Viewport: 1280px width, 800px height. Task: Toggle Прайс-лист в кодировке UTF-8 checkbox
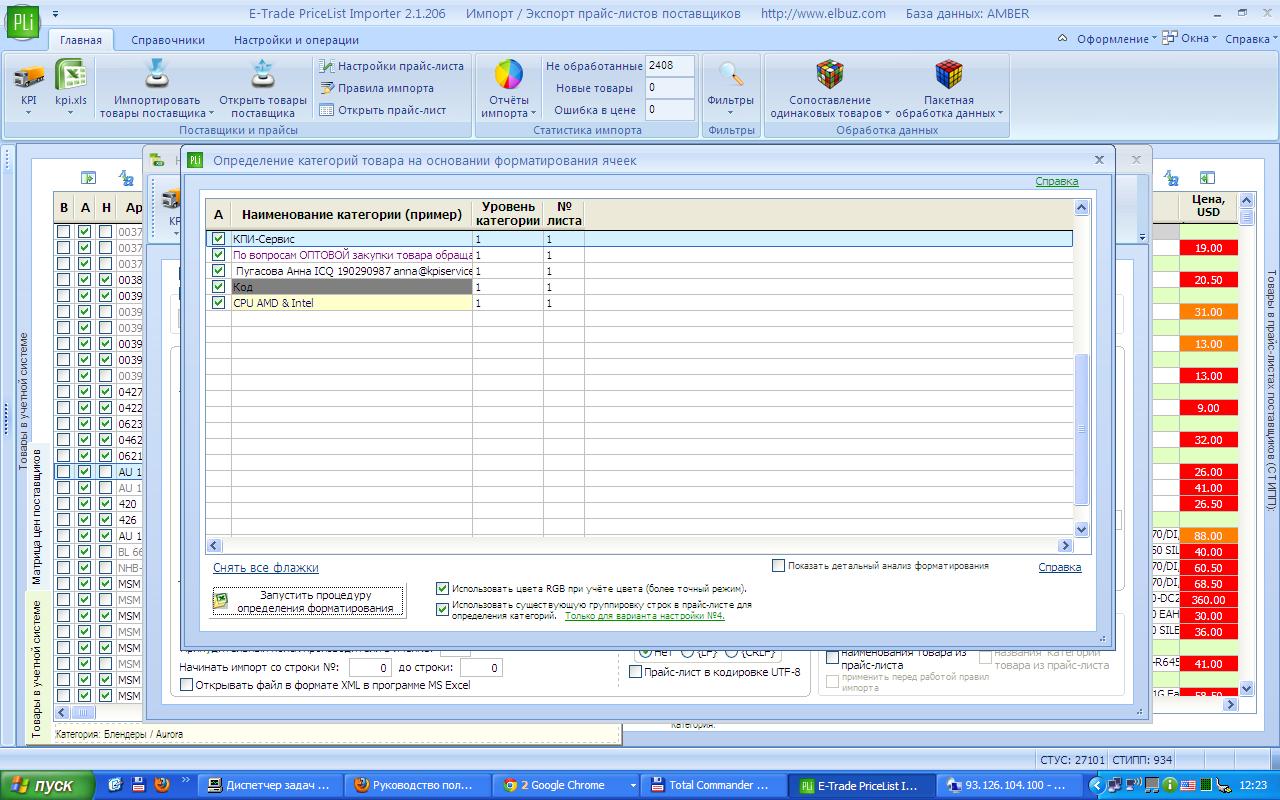[635, 672]
